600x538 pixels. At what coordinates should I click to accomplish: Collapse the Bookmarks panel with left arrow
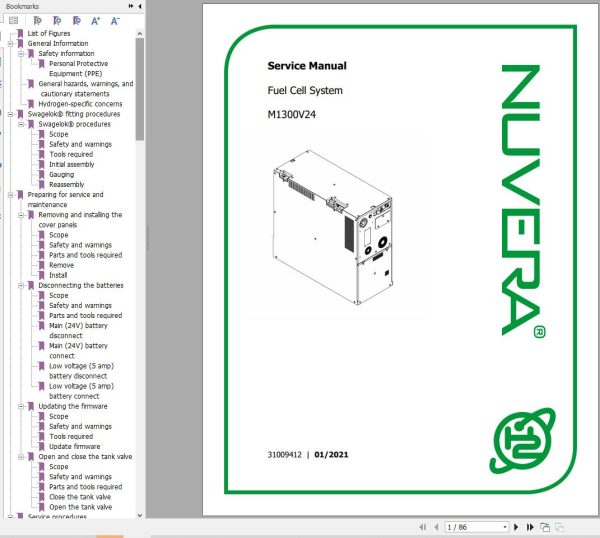(140, 6)
